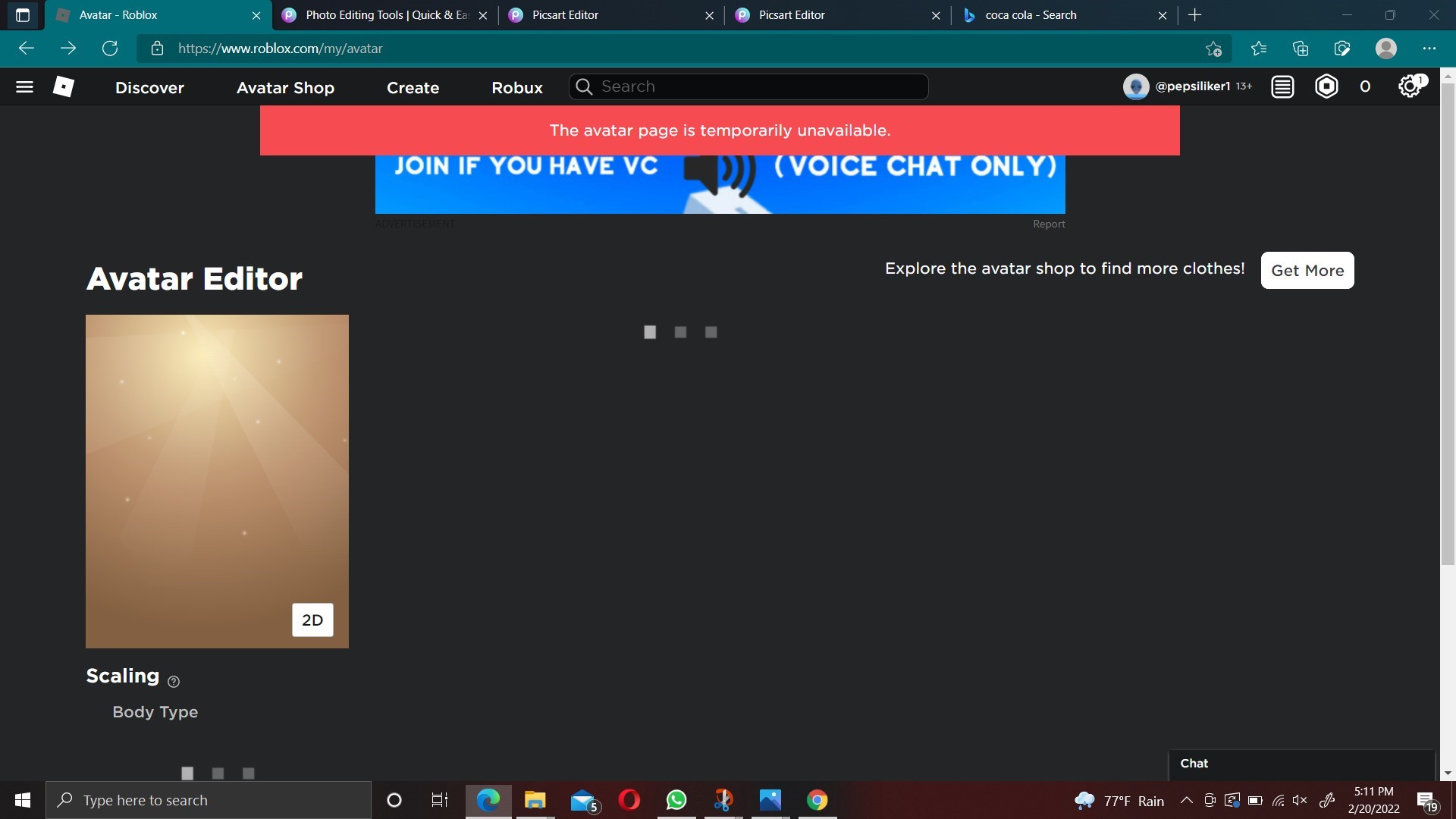Click the page vertical scrollbar thumb

[1448, 324]
